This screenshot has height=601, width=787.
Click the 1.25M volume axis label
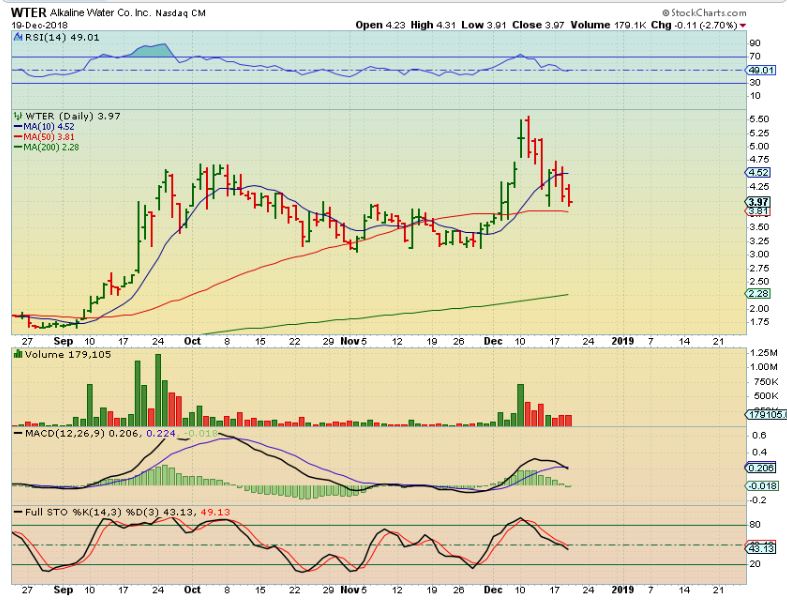pyautogui.click(x=763, y=352)
